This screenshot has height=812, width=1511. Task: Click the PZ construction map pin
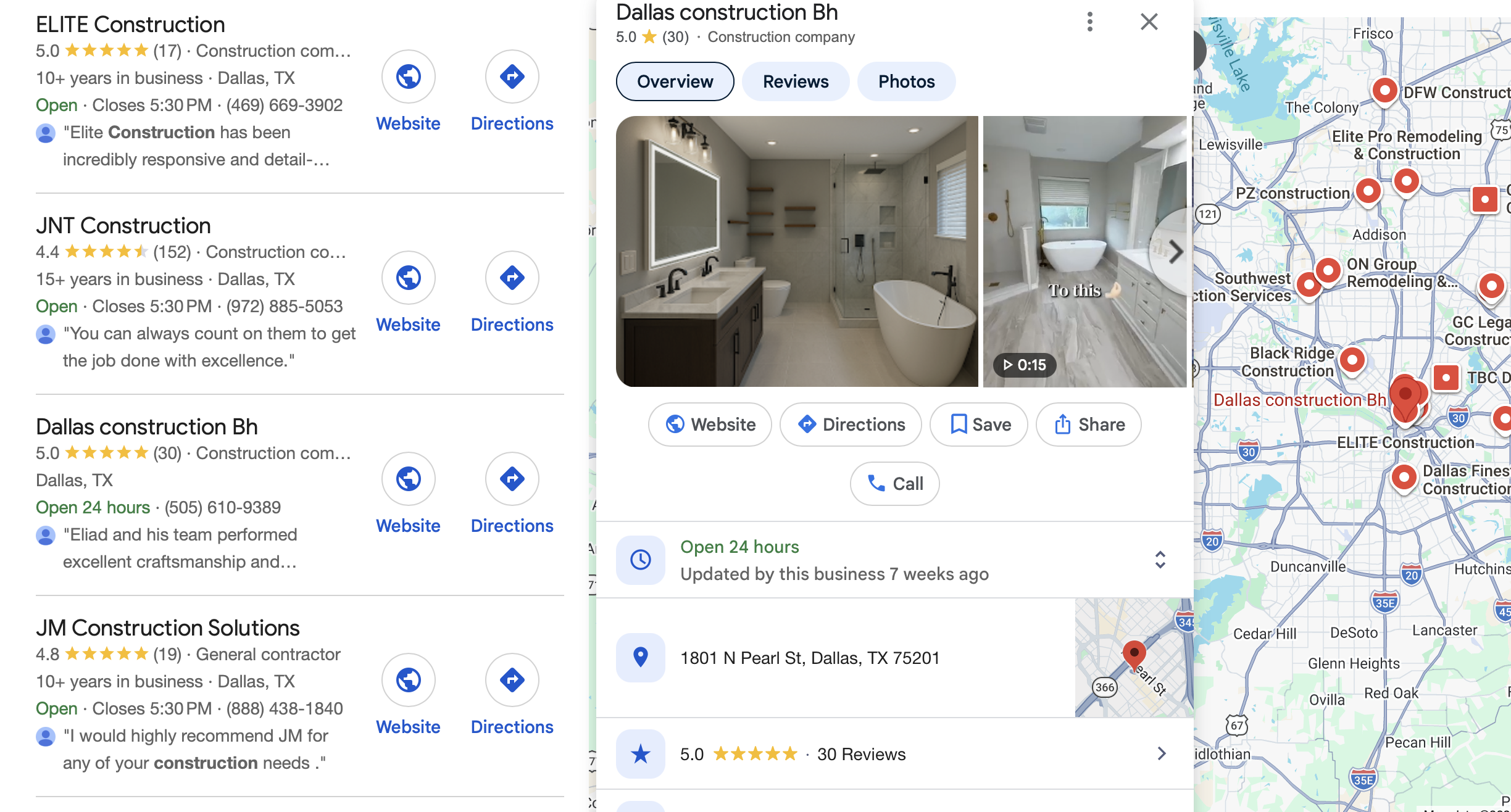click(1368, 191)
